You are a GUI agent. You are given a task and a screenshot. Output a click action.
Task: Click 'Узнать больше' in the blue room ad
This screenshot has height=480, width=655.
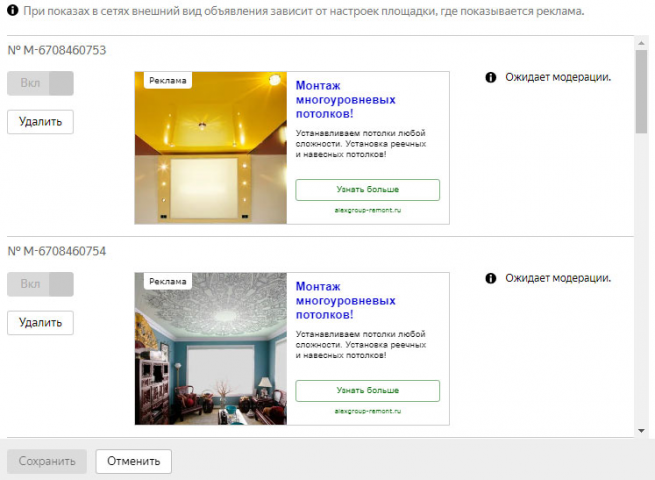(368, 391)
